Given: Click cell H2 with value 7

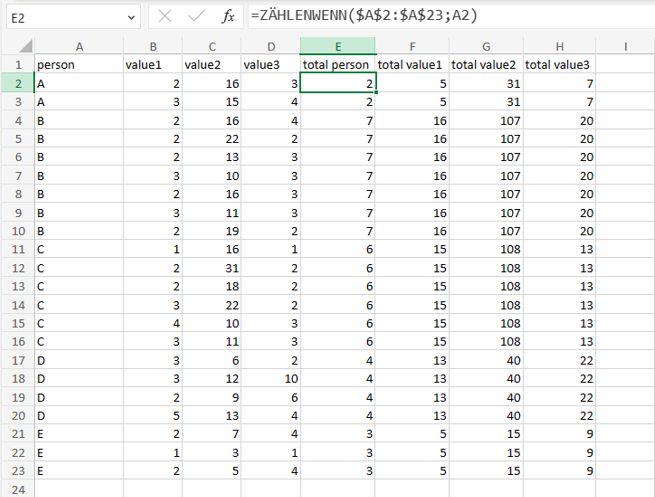Looking at the screenshot, I should coord(559,84).
